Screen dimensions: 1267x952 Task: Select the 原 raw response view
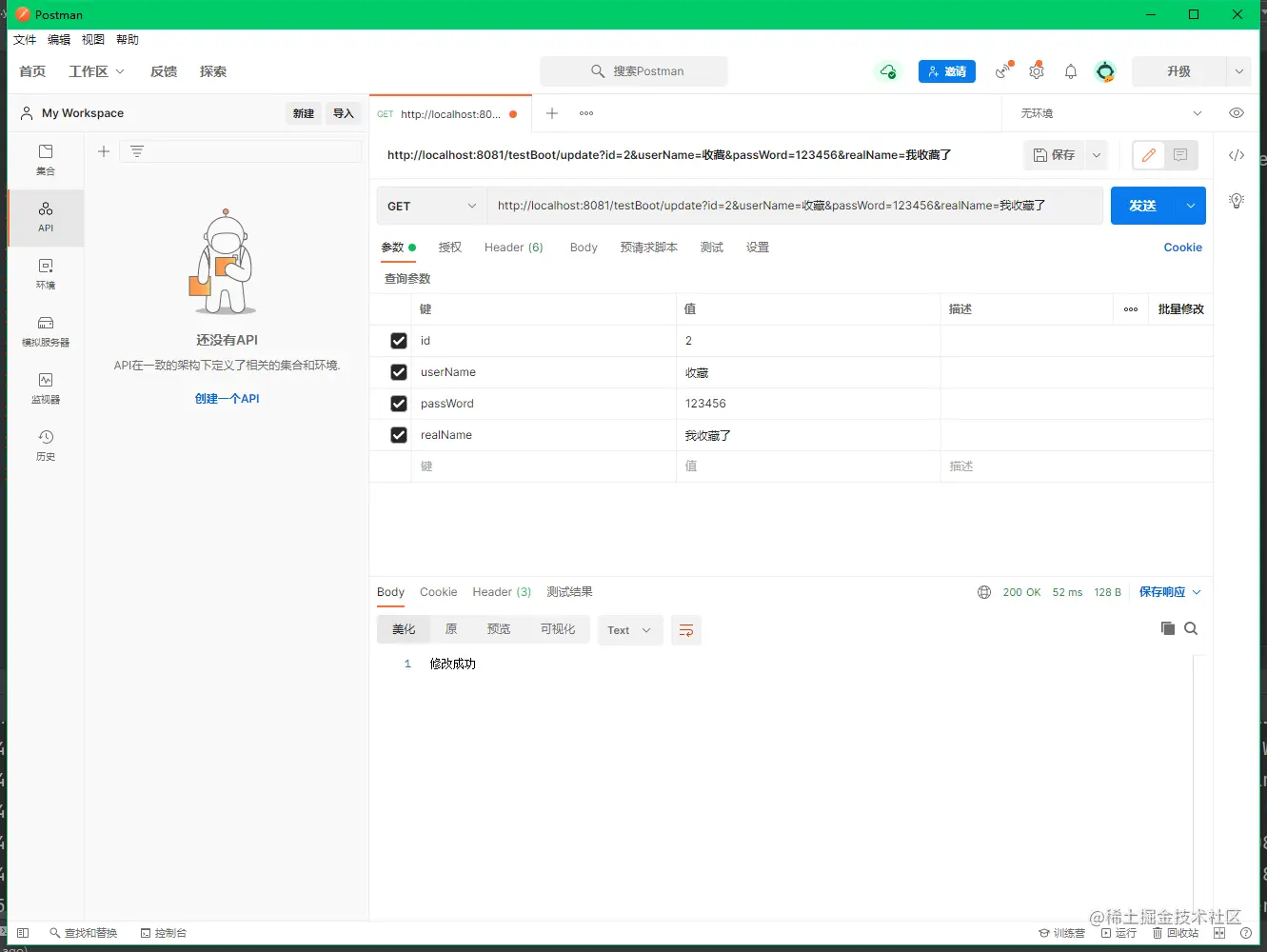(x=451, y=629)
